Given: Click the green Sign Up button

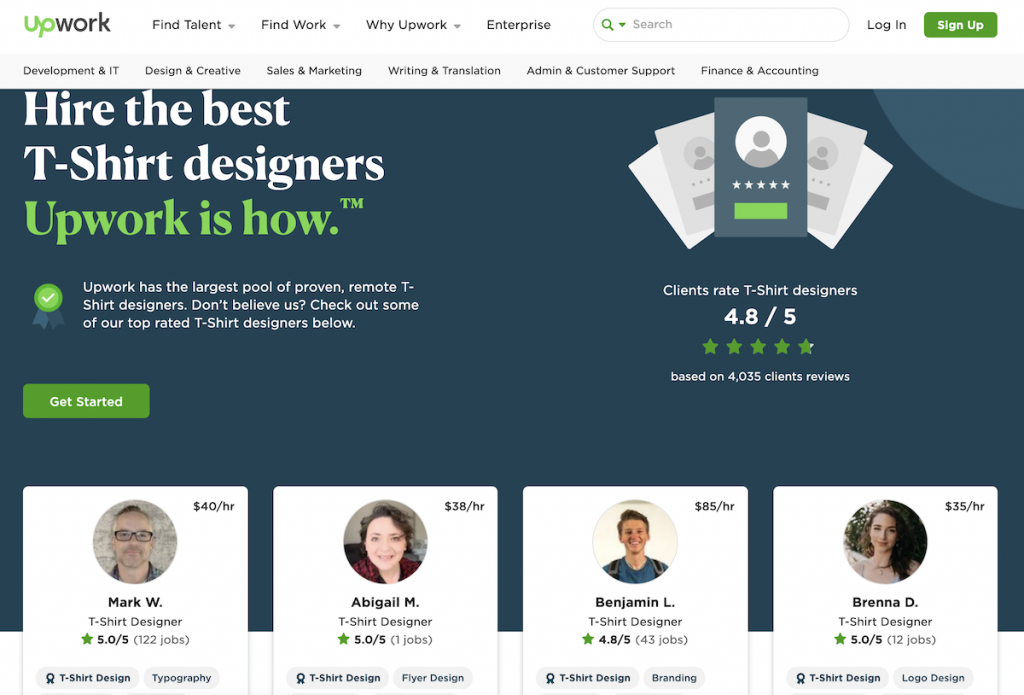Looking at the screenshot, I should point(959,25).
